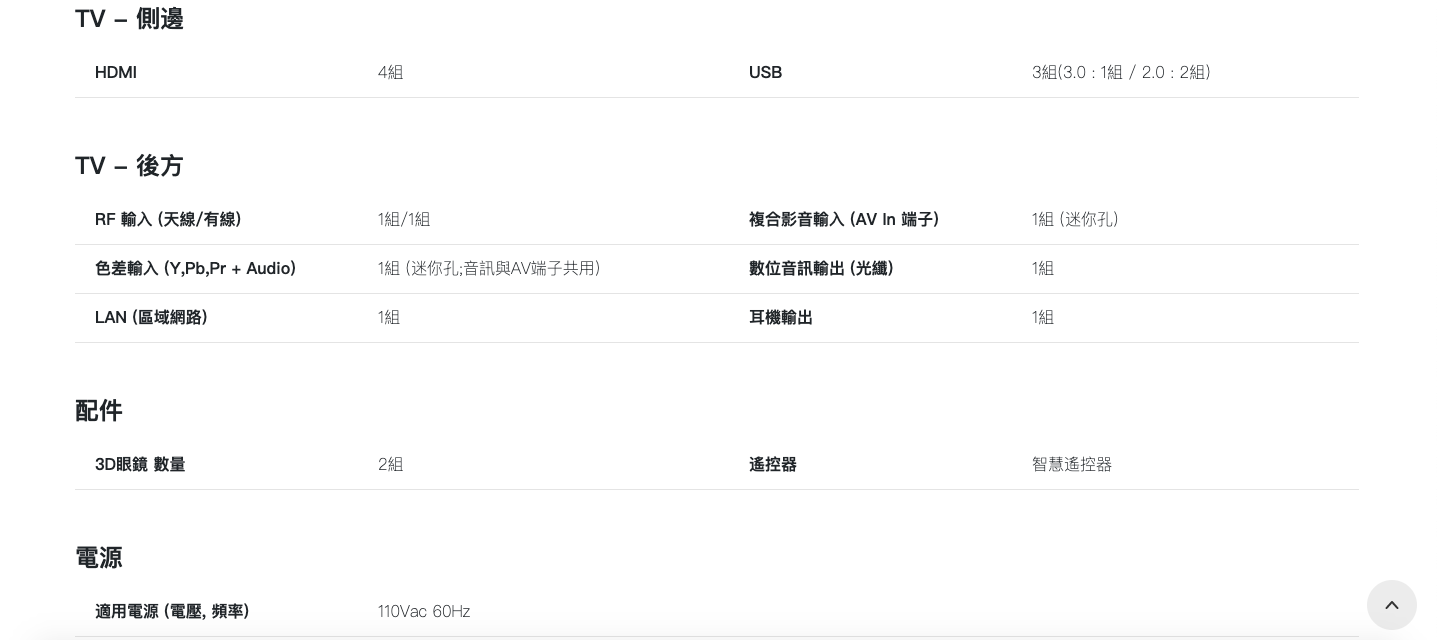1437x640 pixels.
Task: Click the 適用電源 (電壓, 頻率) label
Action: 172,612
